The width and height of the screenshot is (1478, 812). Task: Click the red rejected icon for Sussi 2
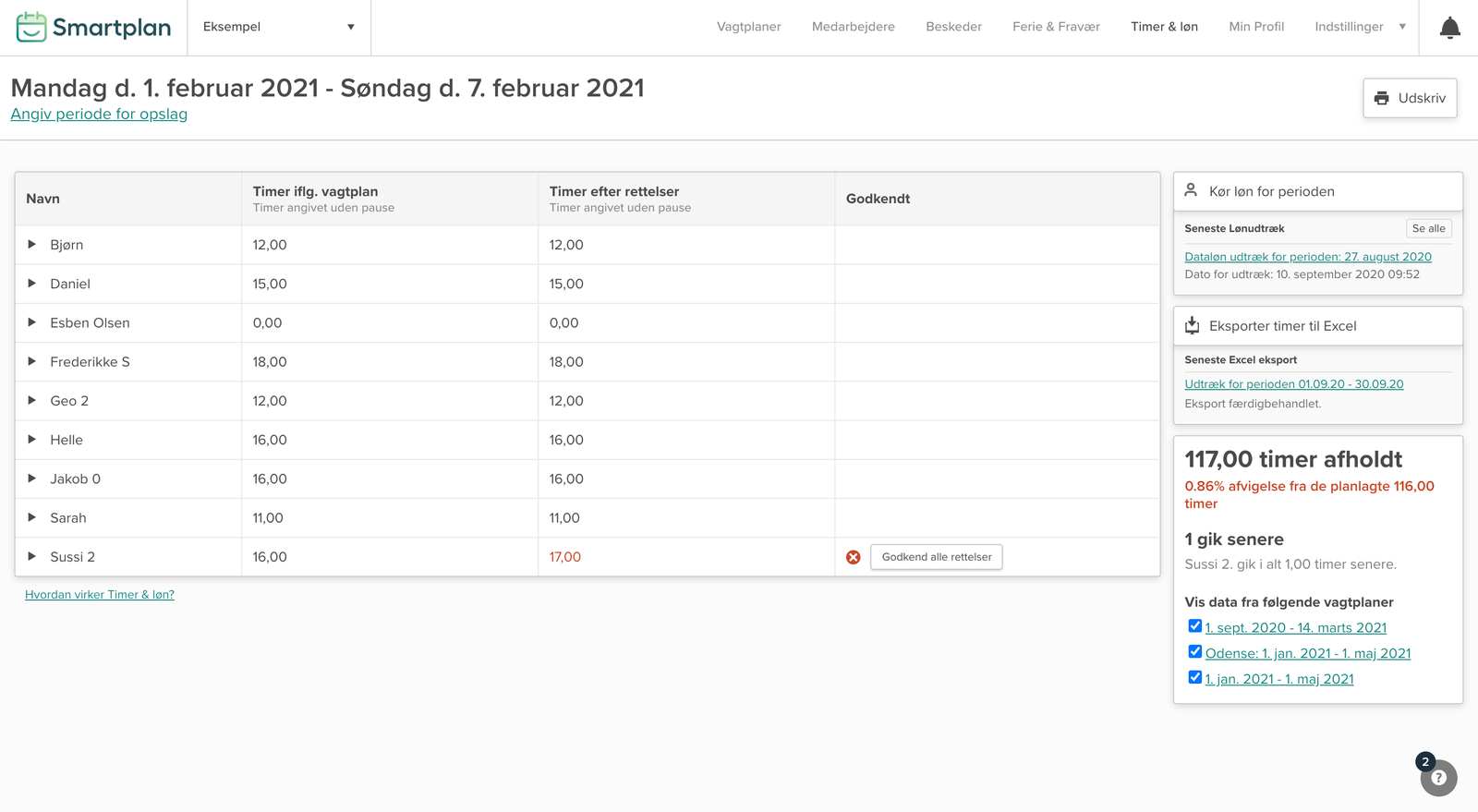(x=853, y=557)
